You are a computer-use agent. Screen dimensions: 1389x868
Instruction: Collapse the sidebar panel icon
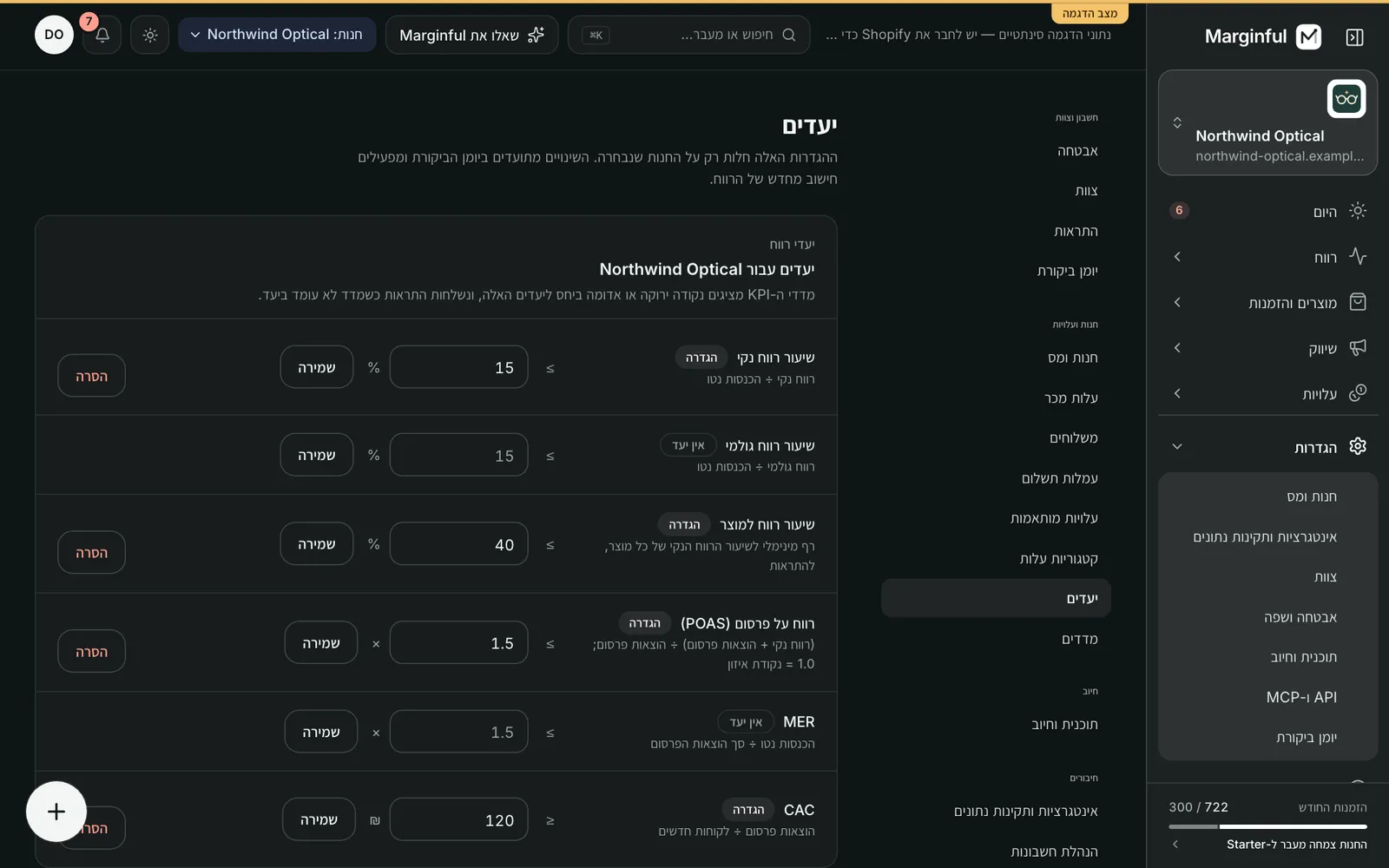click(x=1354, y=36)
